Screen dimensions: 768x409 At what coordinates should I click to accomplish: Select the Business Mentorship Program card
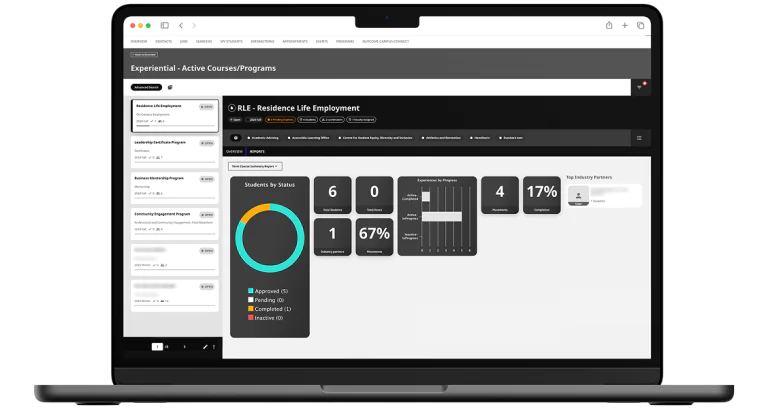175,188
